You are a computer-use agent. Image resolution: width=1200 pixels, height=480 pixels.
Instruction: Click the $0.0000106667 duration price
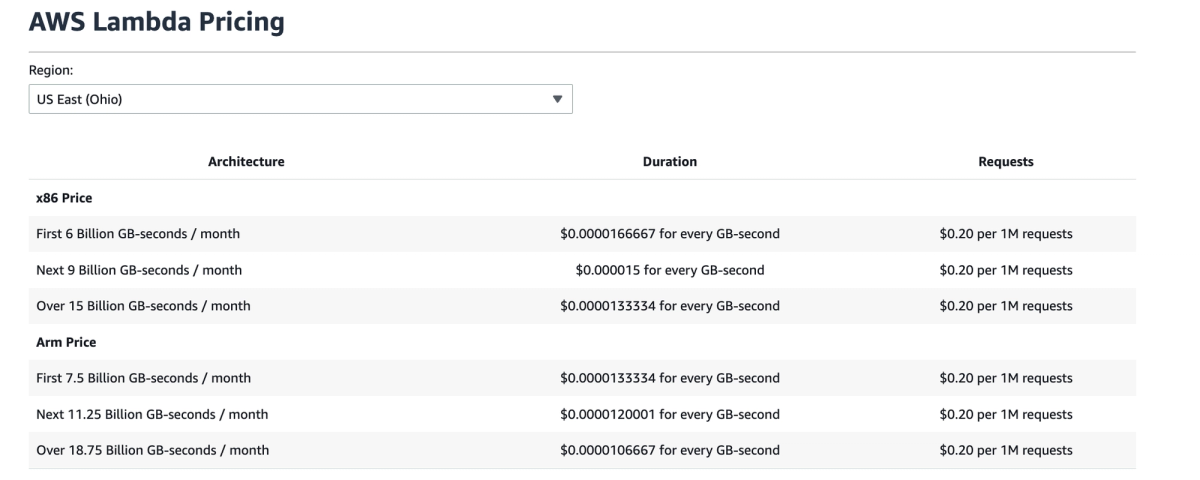[670, 450]
